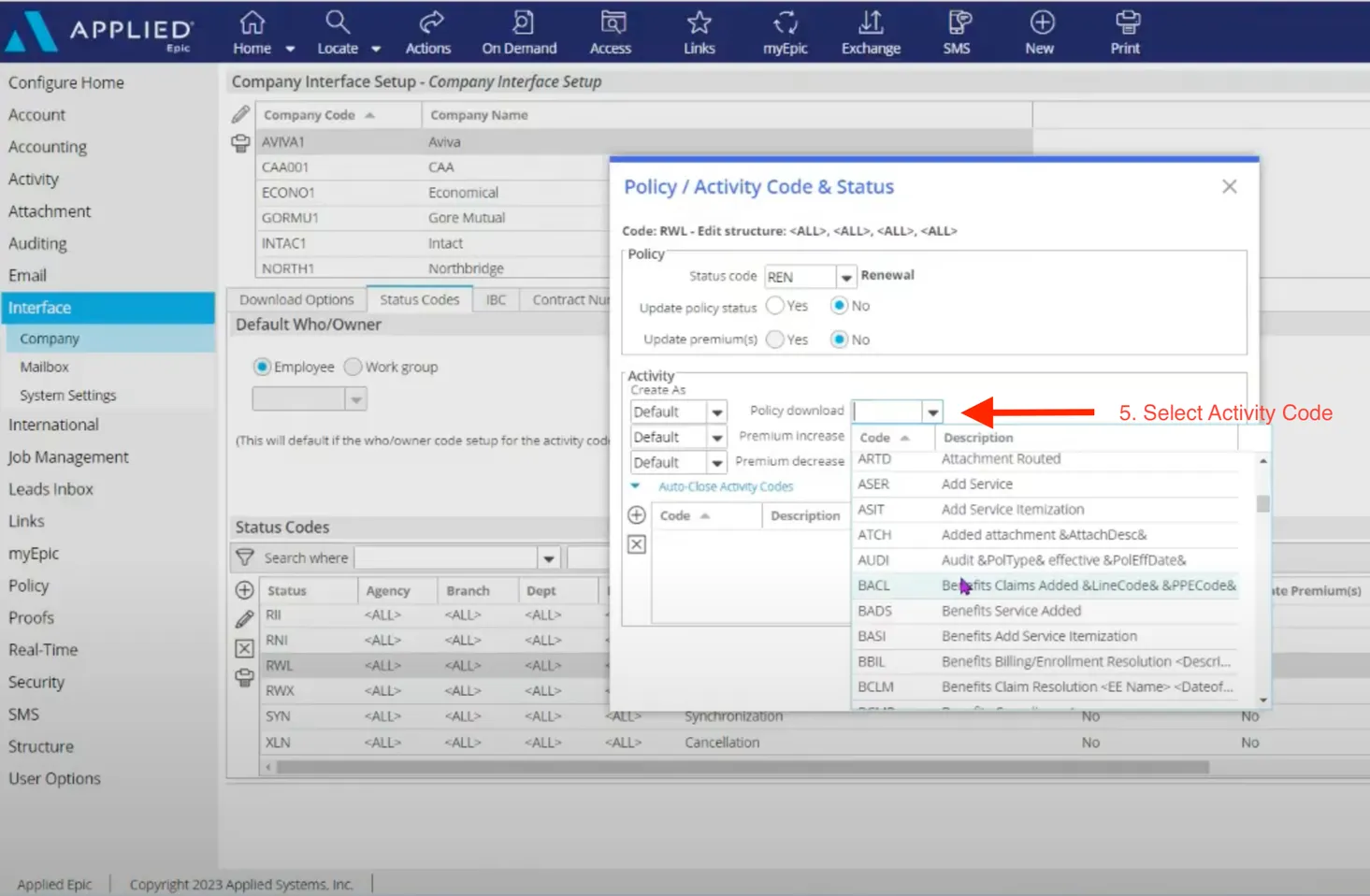1370x896 pixels.
Task: Select No for Update policy status
Action: pos(839,305)
